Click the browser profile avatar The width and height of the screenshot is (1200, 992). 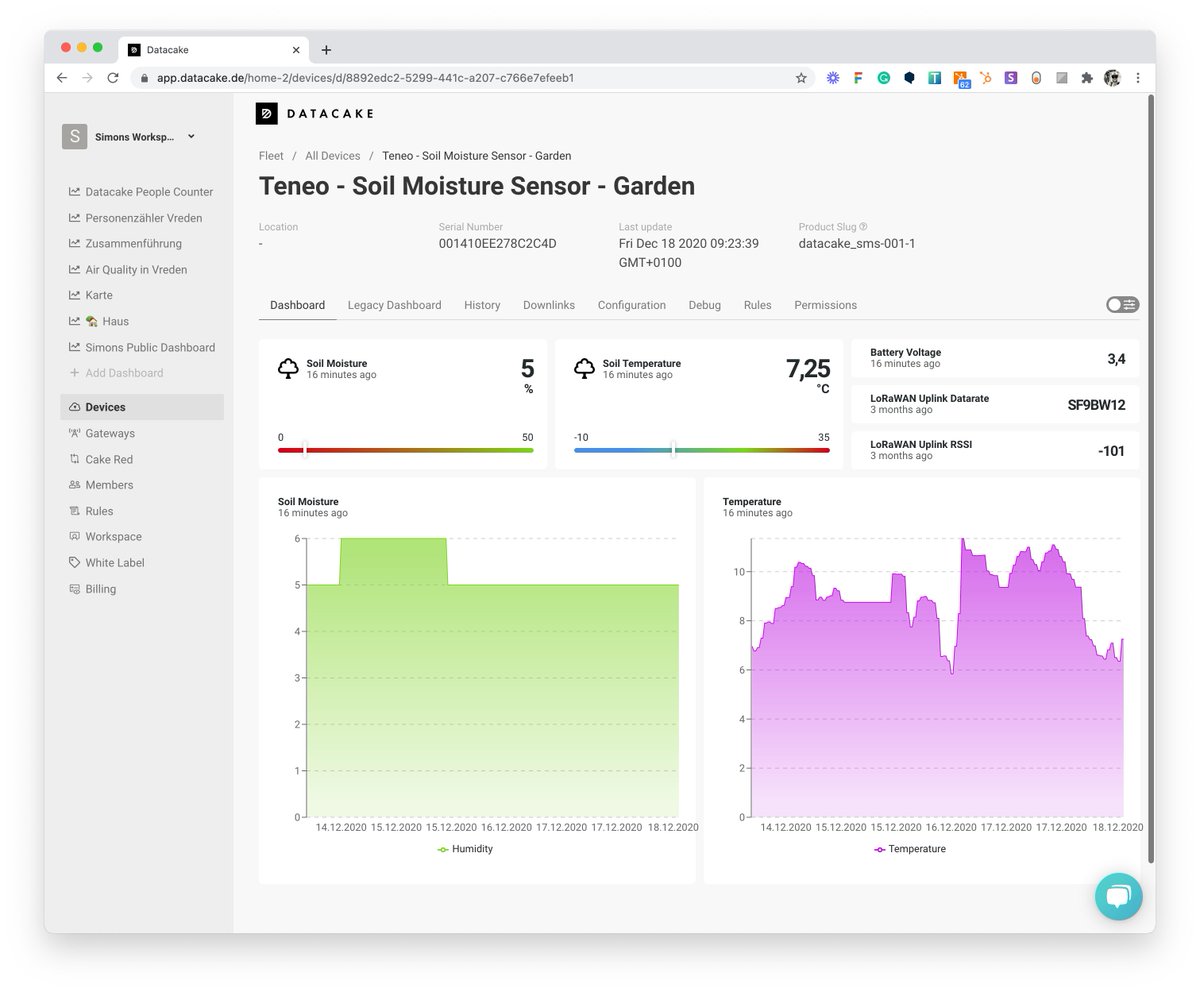coord(1112,78)
